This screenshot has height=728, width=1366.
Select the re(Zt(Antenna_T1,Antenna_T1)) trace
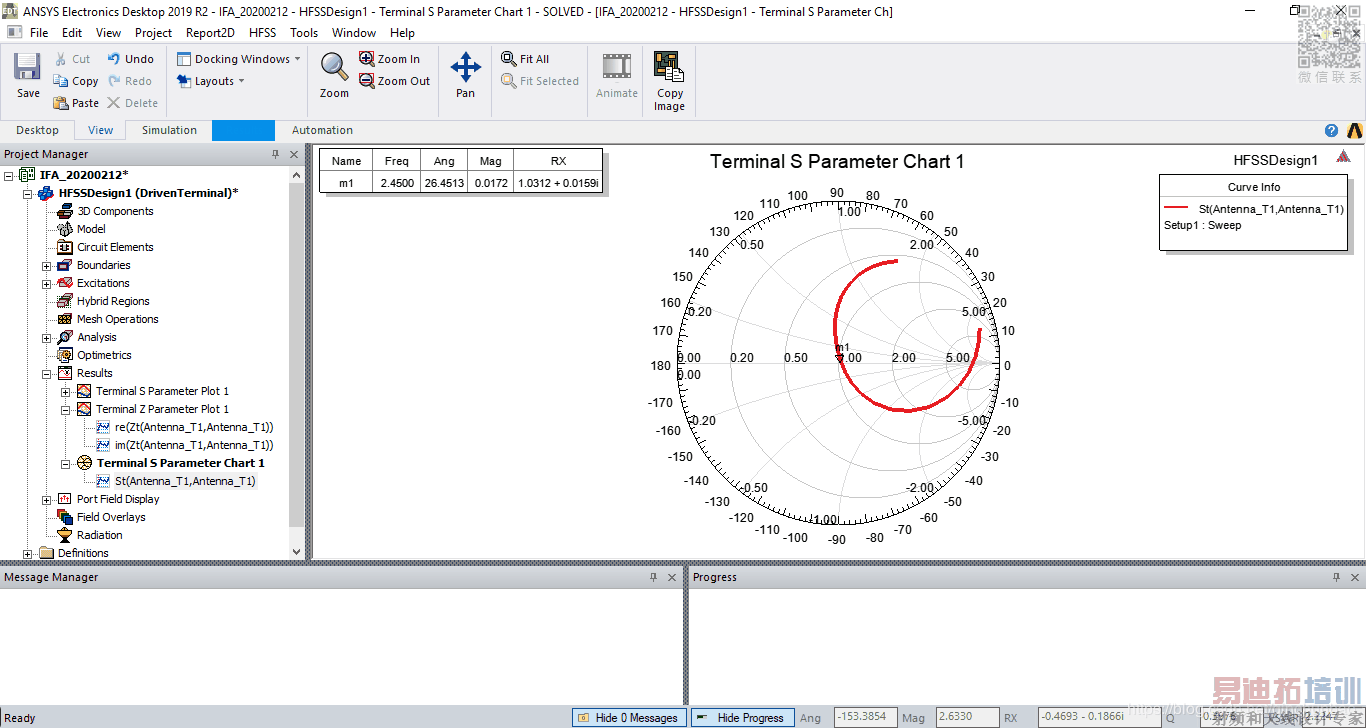[x=194, y=427]
